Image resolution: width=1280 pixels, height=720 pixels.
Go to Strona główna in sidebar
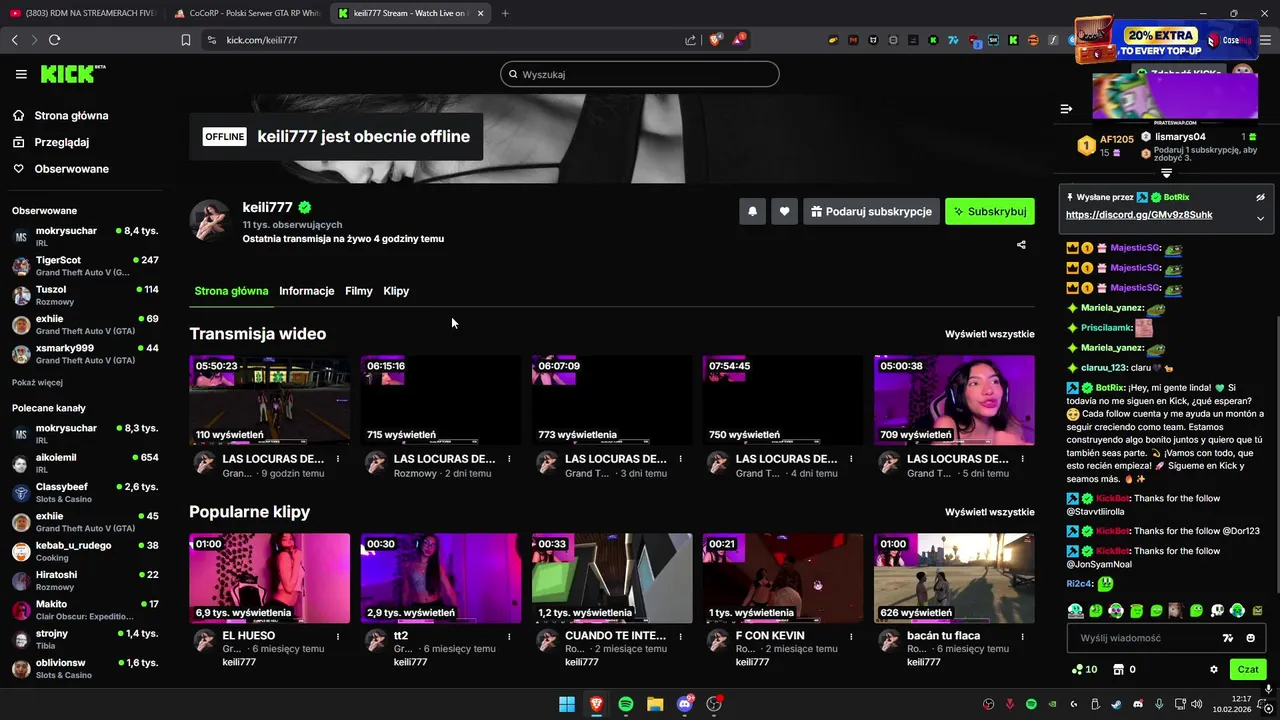click(x=71, y=116)
